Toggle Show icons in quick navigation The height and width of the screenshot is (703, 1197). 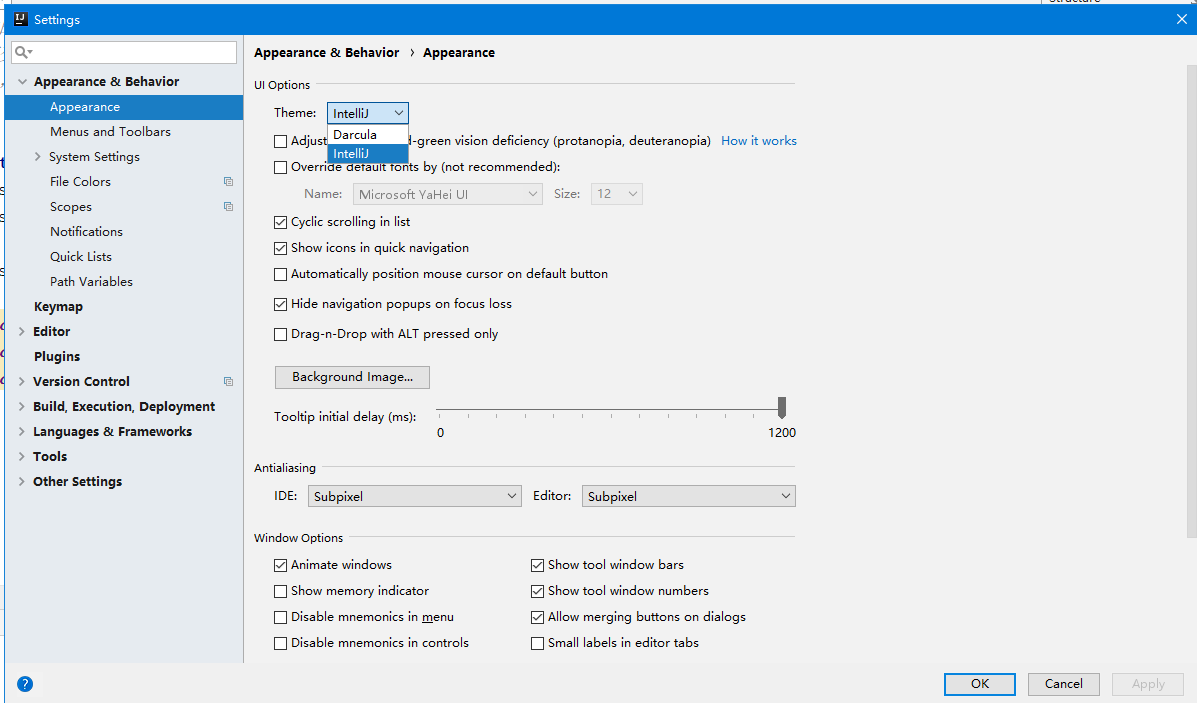click(280, 248)
